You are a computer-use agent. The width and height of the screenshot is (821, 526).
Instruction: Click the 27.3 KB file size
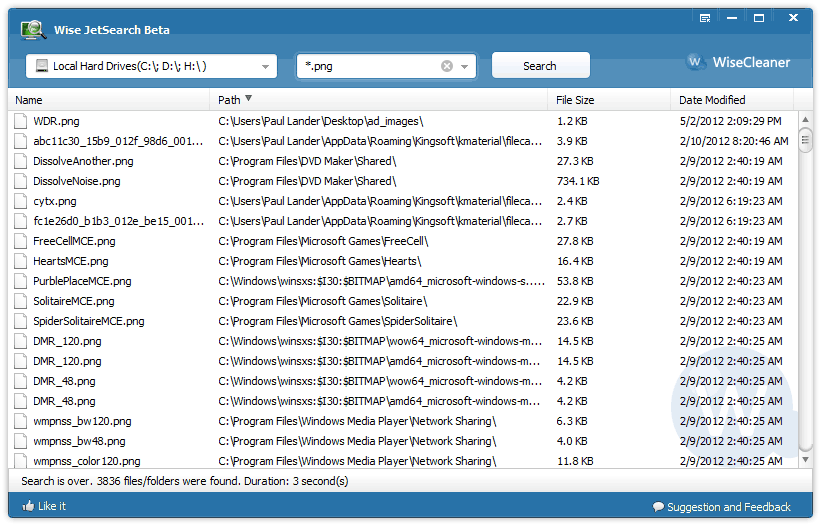coord(575,161)
